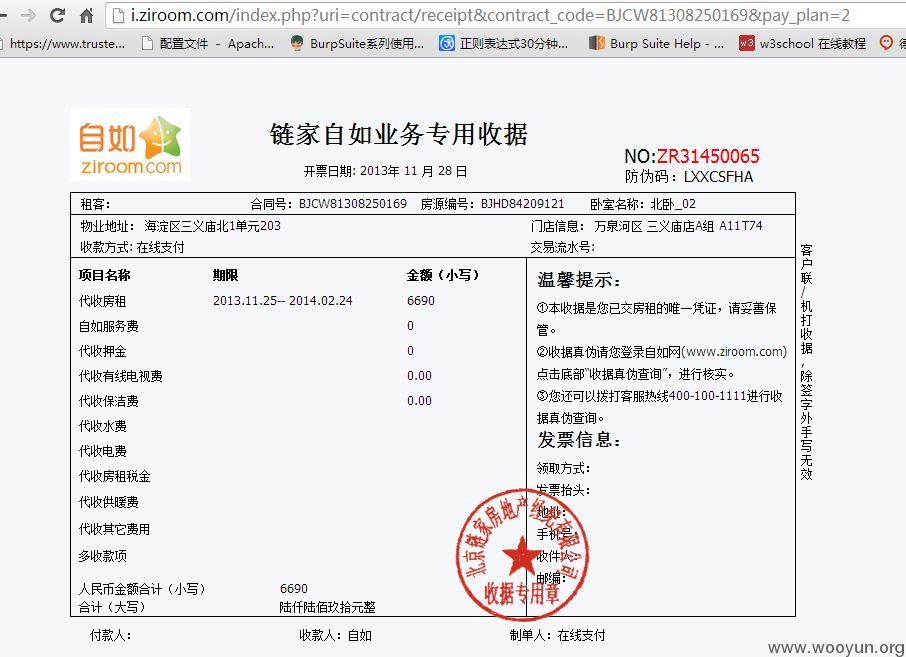Click the 代收房租 row label

pos(102,301)
